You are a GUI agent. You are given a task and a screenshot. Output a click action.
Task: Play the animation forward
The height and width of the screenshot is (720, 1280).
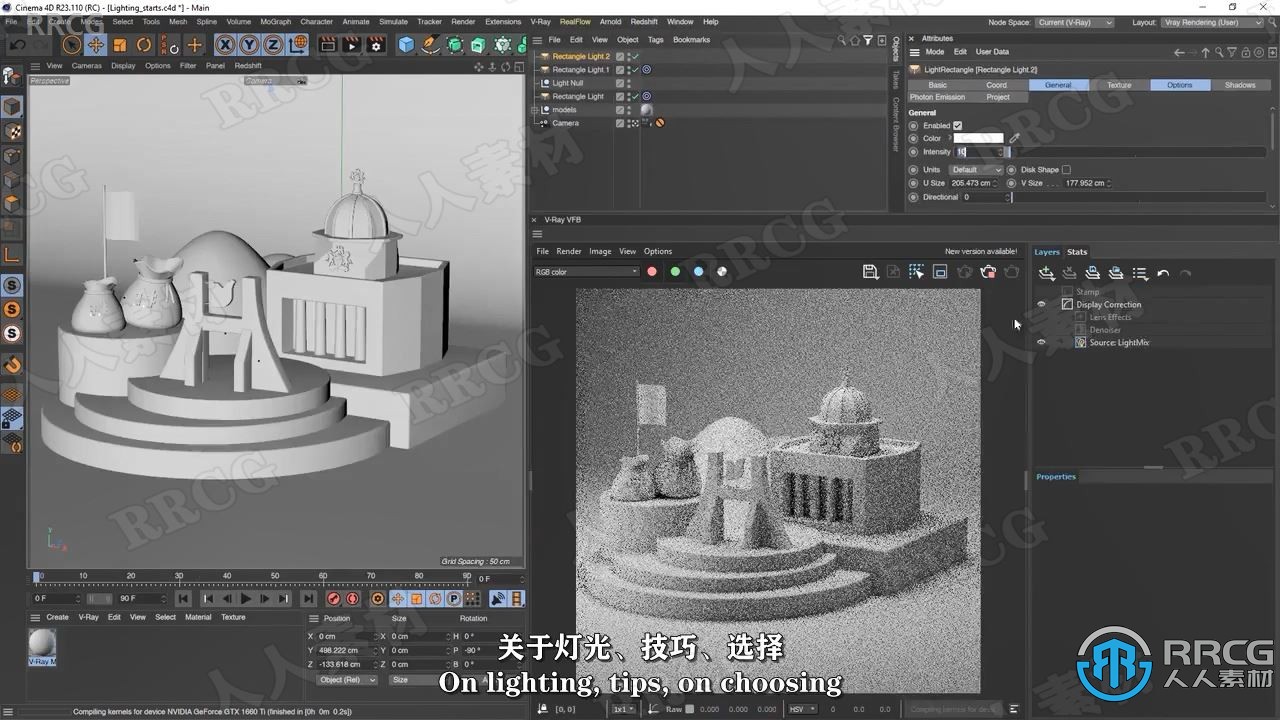point(245,599)
